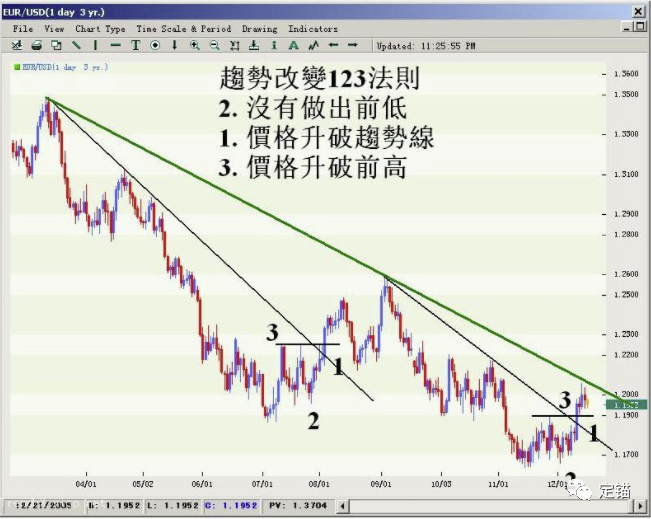The width and height of the screenshot is (651, 519).
Task: Select the trend line drawing tool
Action: pos(76,45)
